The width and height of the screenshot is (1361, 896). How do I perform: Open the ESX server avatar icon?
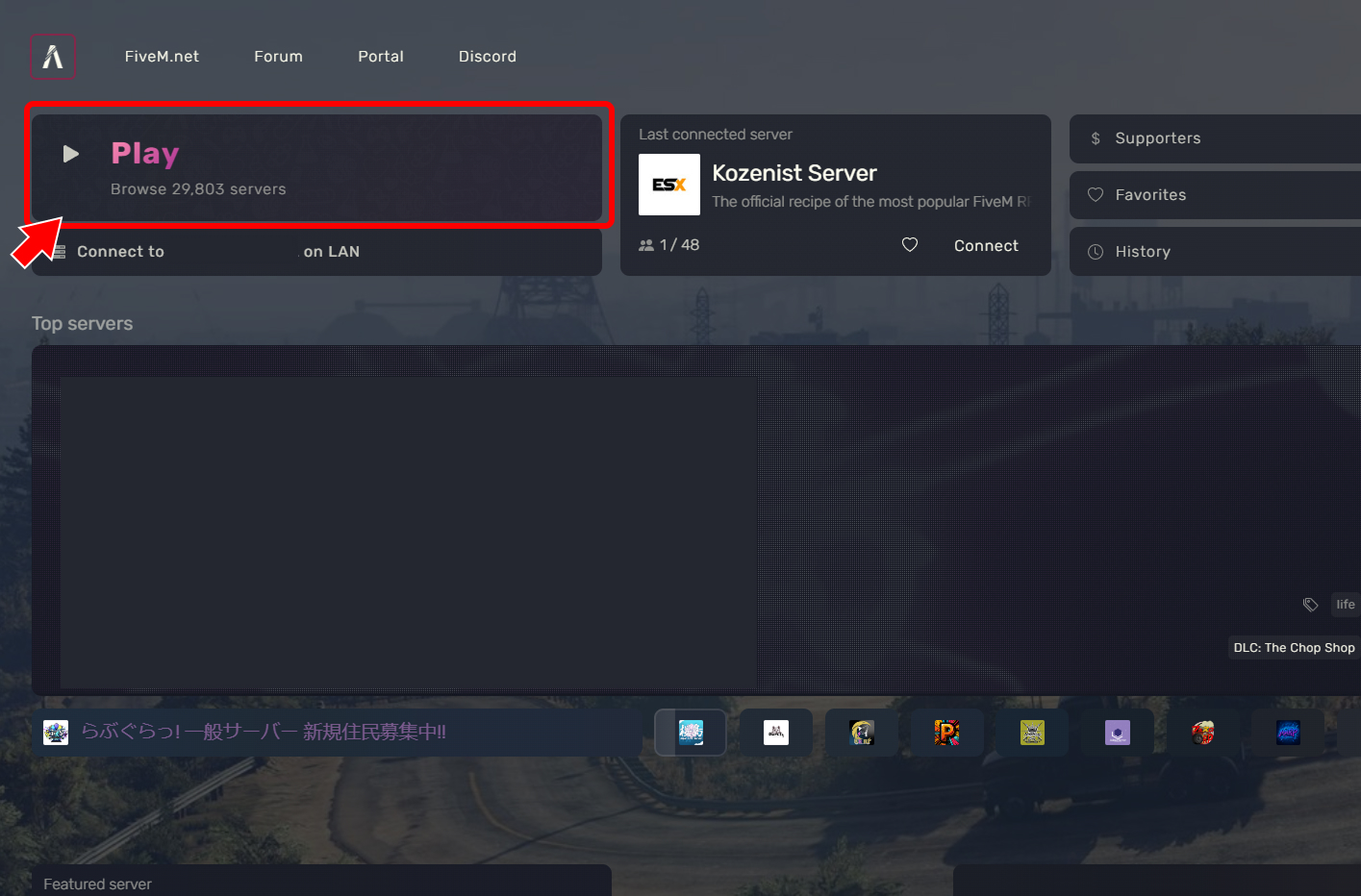tap(668, 184)
